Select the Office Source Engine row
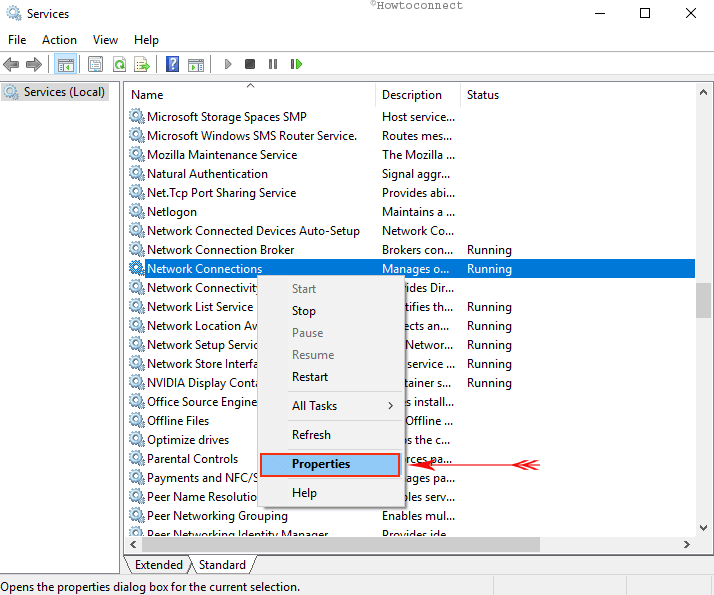Image resolution: width=714 pixels, height=595 pixels. (410, 402)
